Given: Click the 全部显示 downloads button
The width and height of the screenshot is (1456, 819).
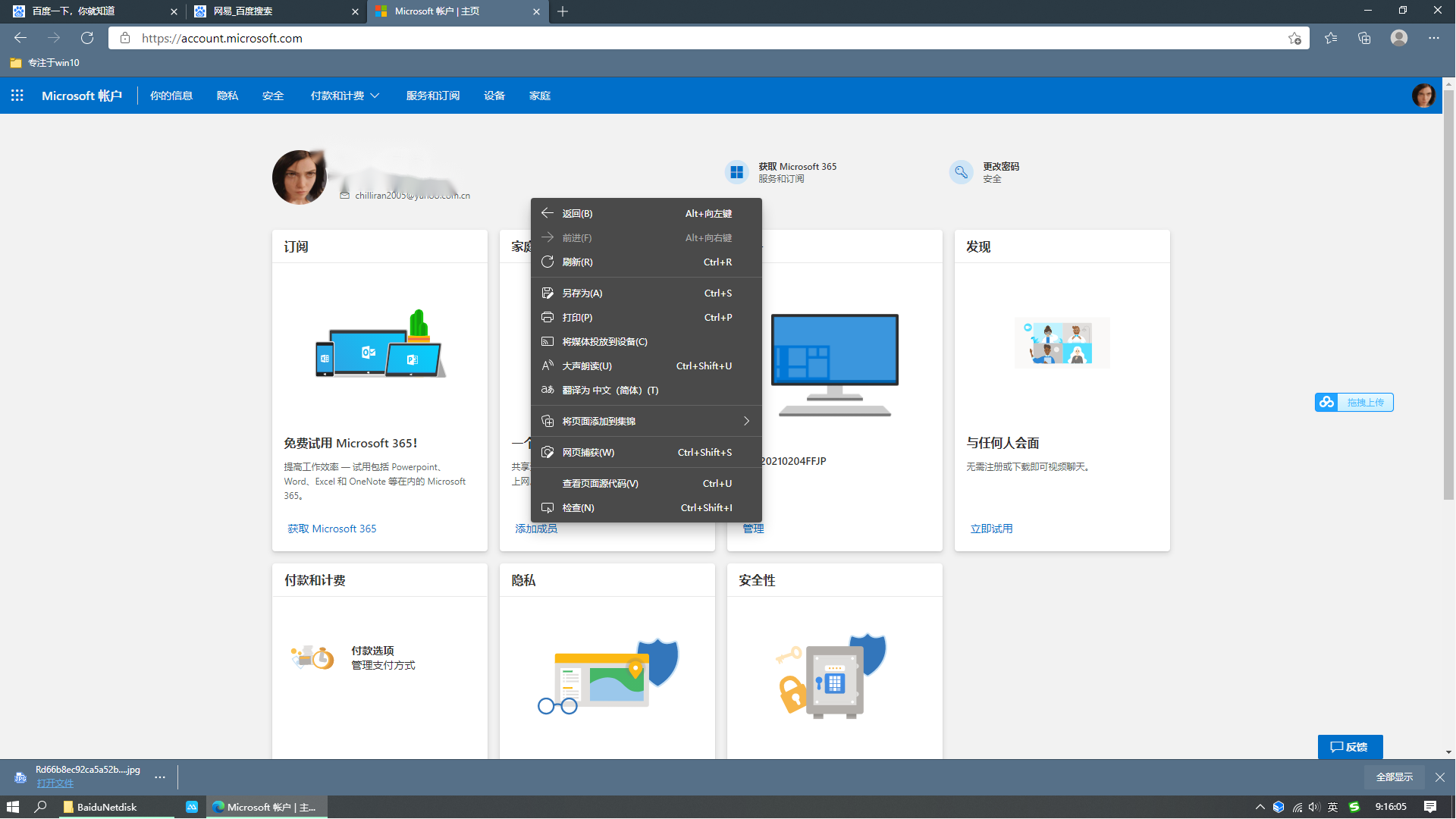Looking at the screenshot, I should 1394,777.
